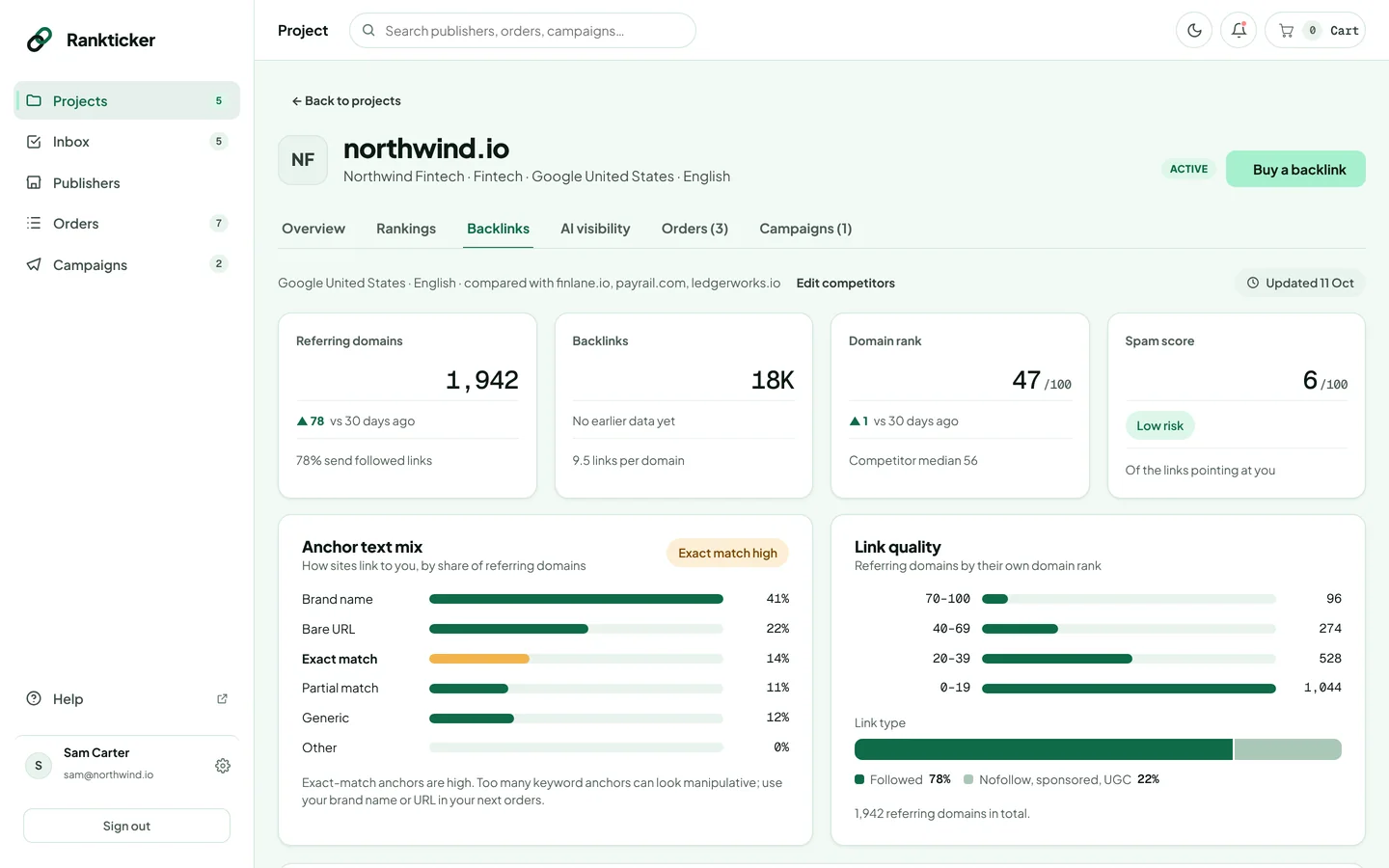The width and height of the screenshot is (1389, 868).
Task: Click the Exact match high badge
Action: [x=727, y=553]
